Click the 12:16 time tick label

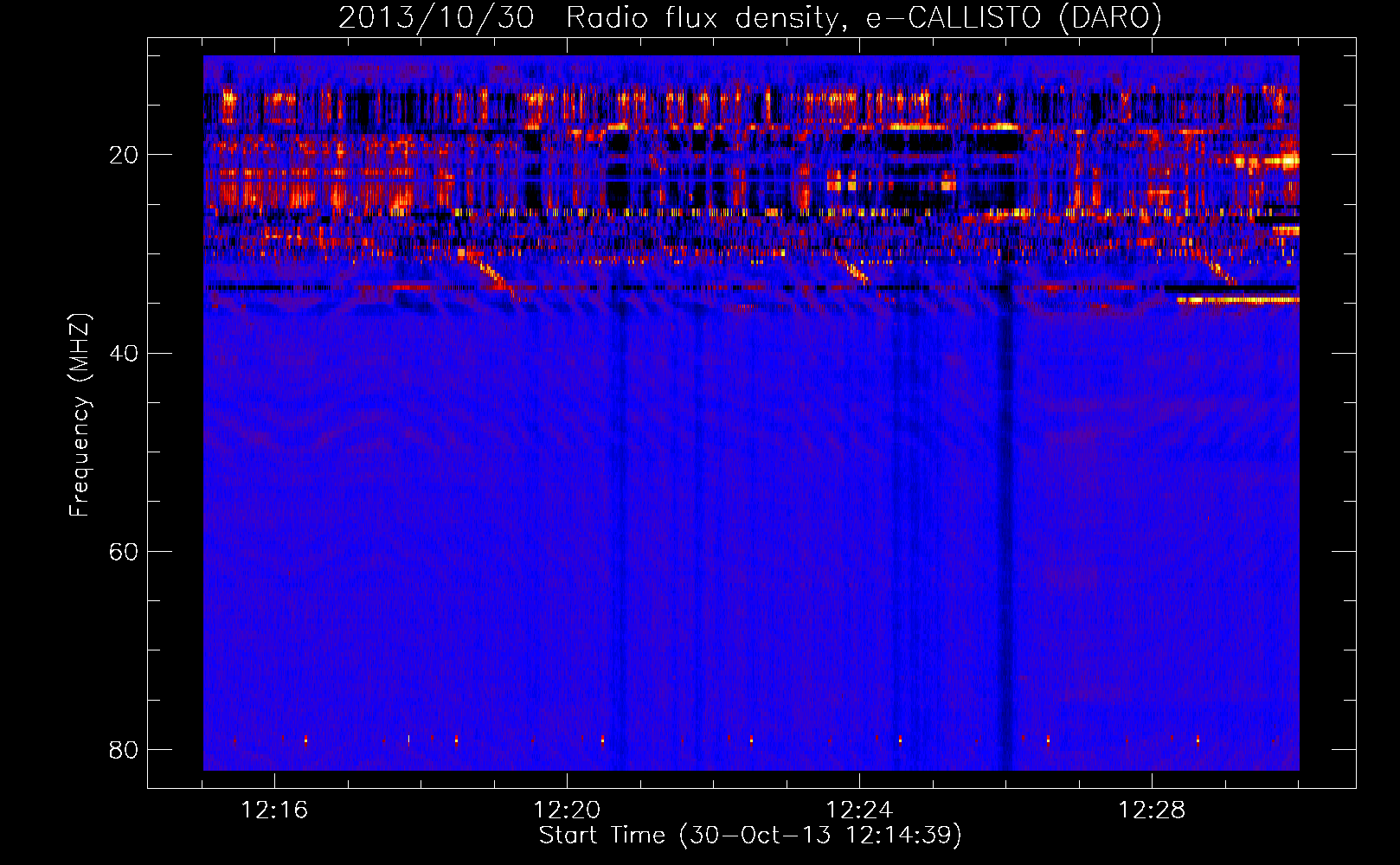click(x=274, y=811)
